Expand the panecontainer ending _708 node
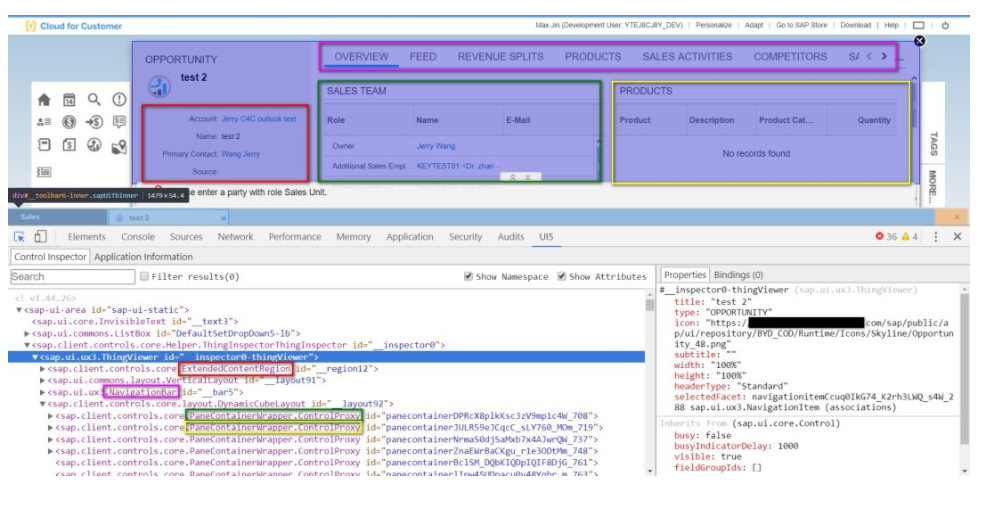984x520 pixels. (x=51, y=416)
